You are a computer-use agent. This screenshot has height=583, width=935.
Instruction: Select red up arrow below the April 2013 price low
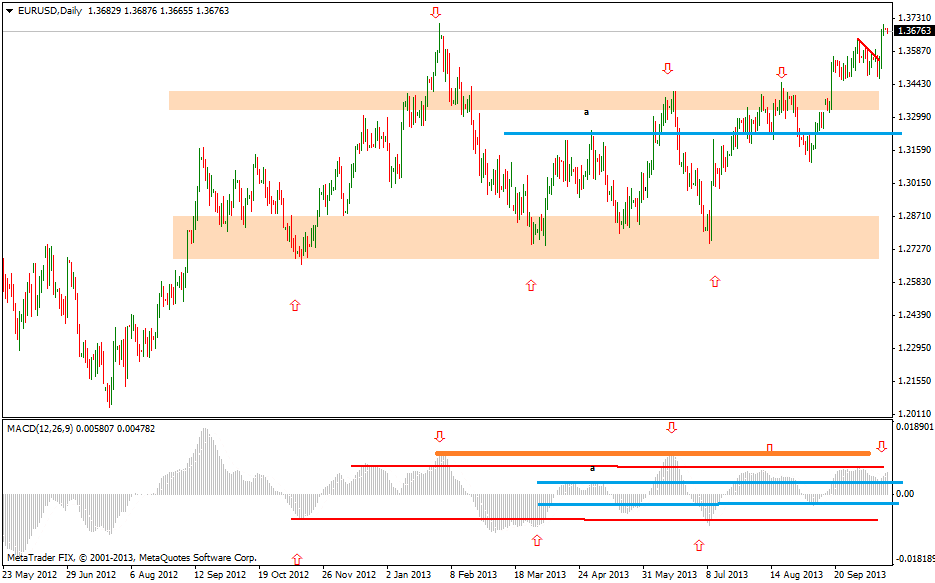(531, 286)
